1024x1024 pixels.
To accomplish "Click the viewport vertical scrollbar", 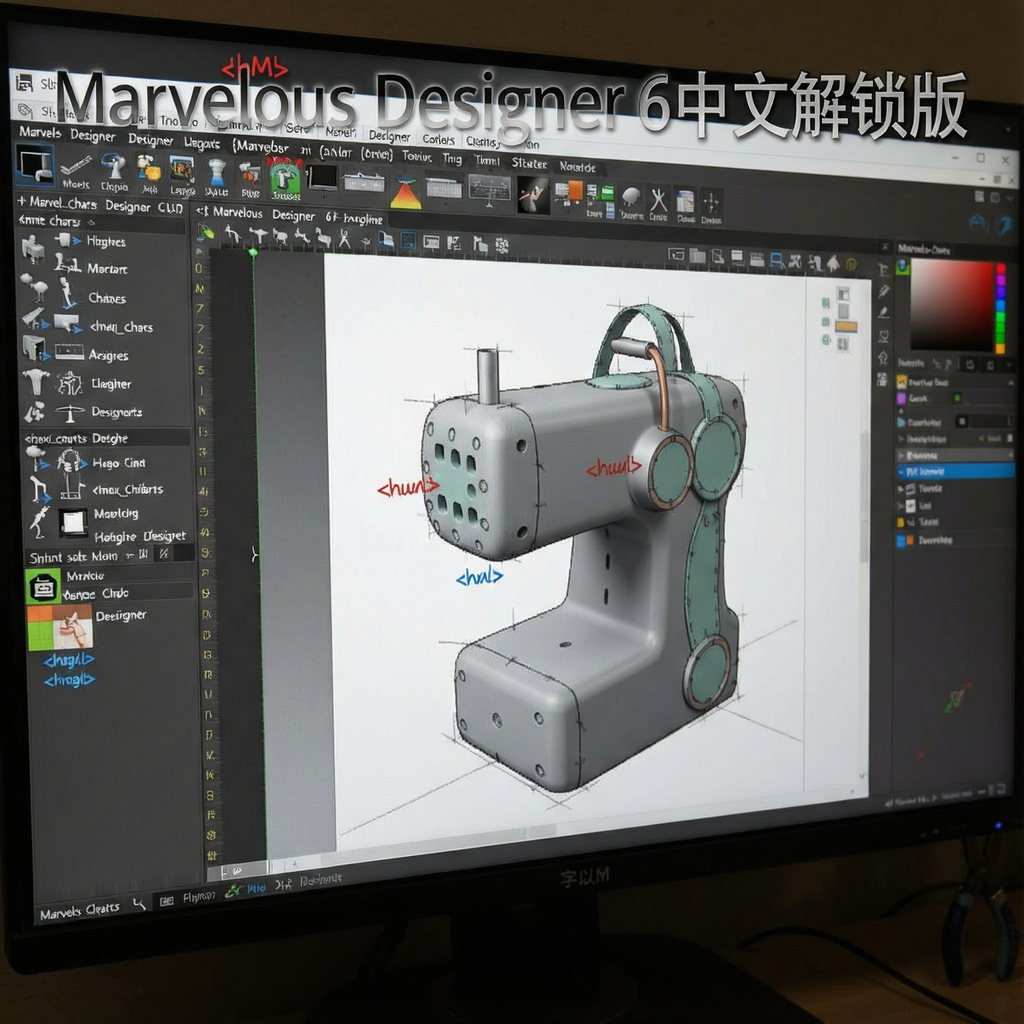I will (x=864, y=496).
